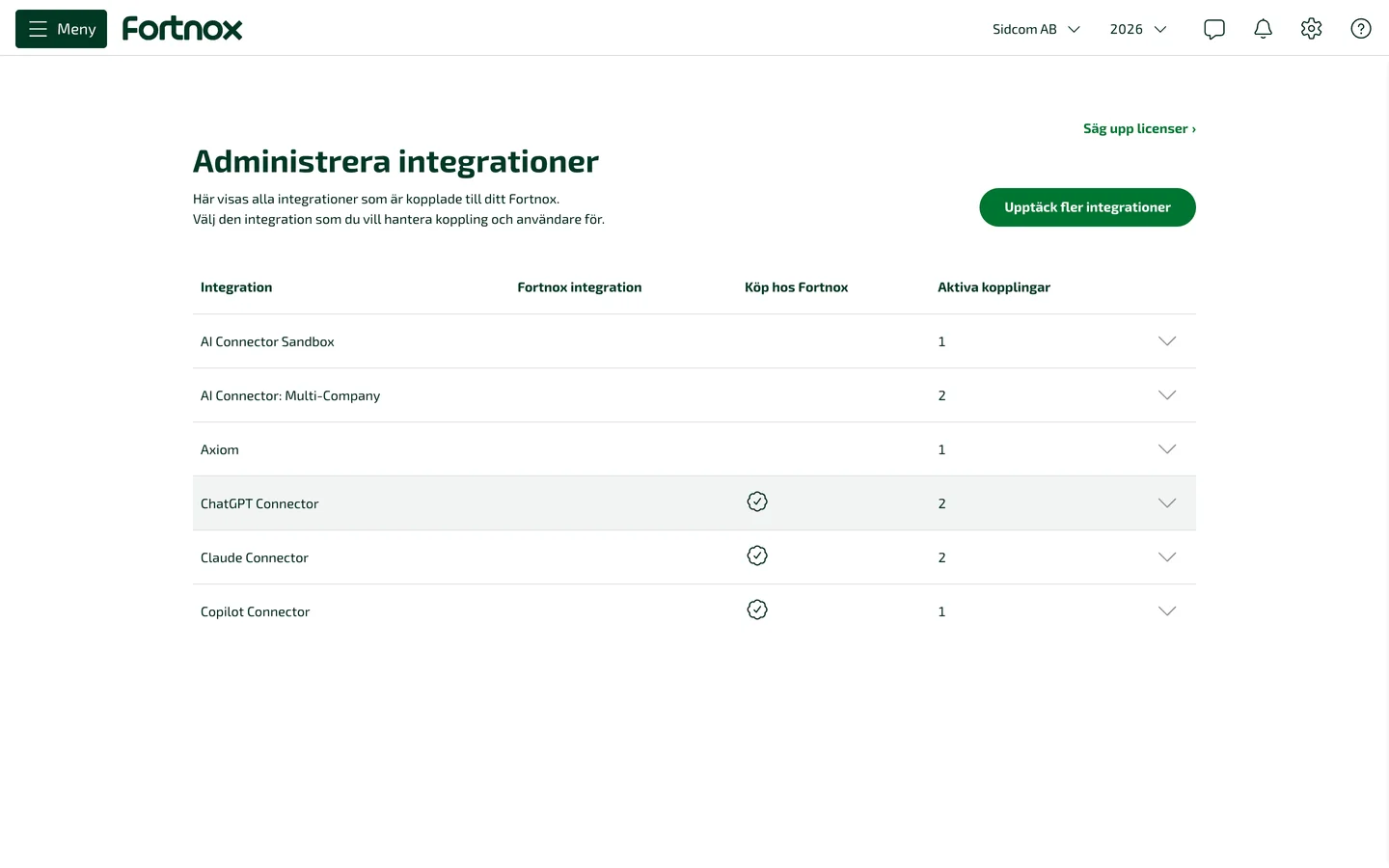Click the Fortnox logo
1389x868 pixels.
pos(182,29)
